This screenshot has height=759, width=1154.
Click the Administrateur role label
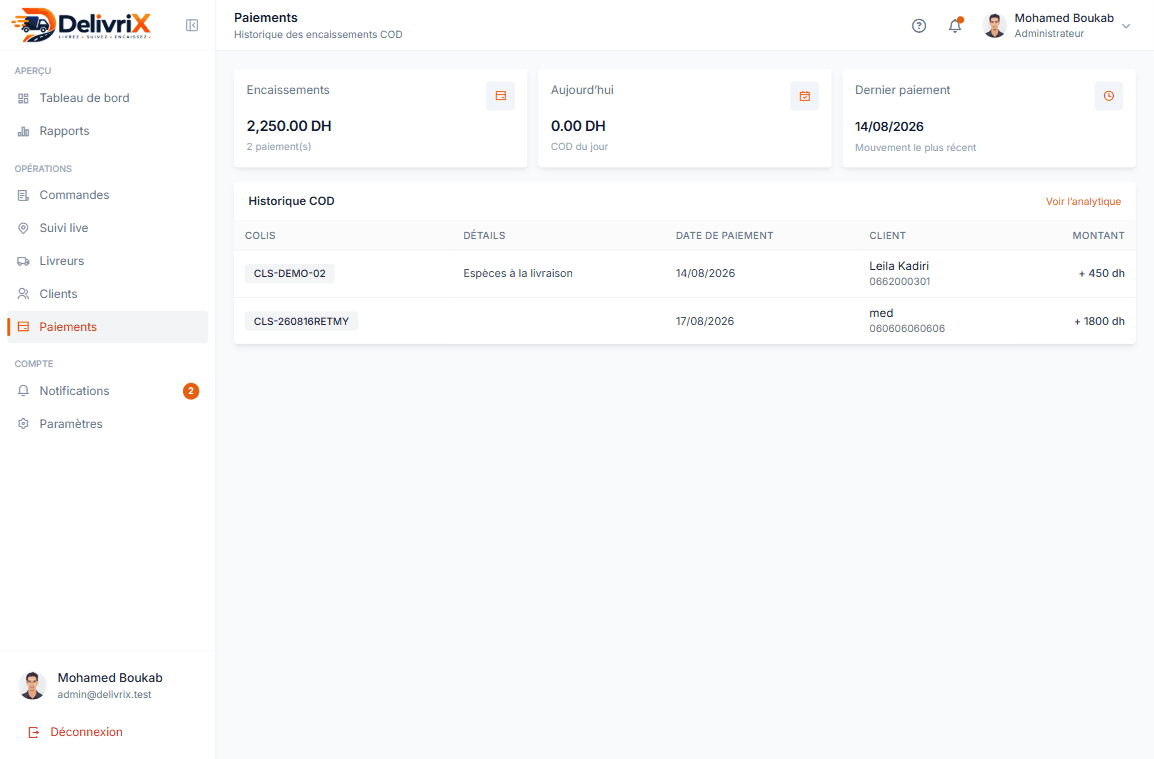(1049, 34)
